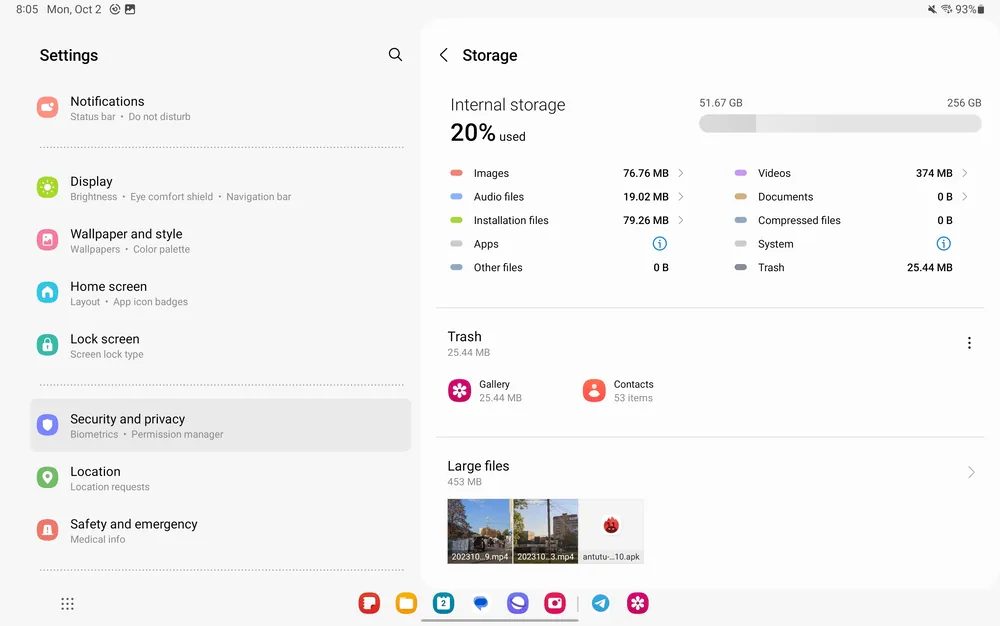This screenshot has width=1000, height=626.
Task: Show info for Apps storage
Action: click(659, 244)
